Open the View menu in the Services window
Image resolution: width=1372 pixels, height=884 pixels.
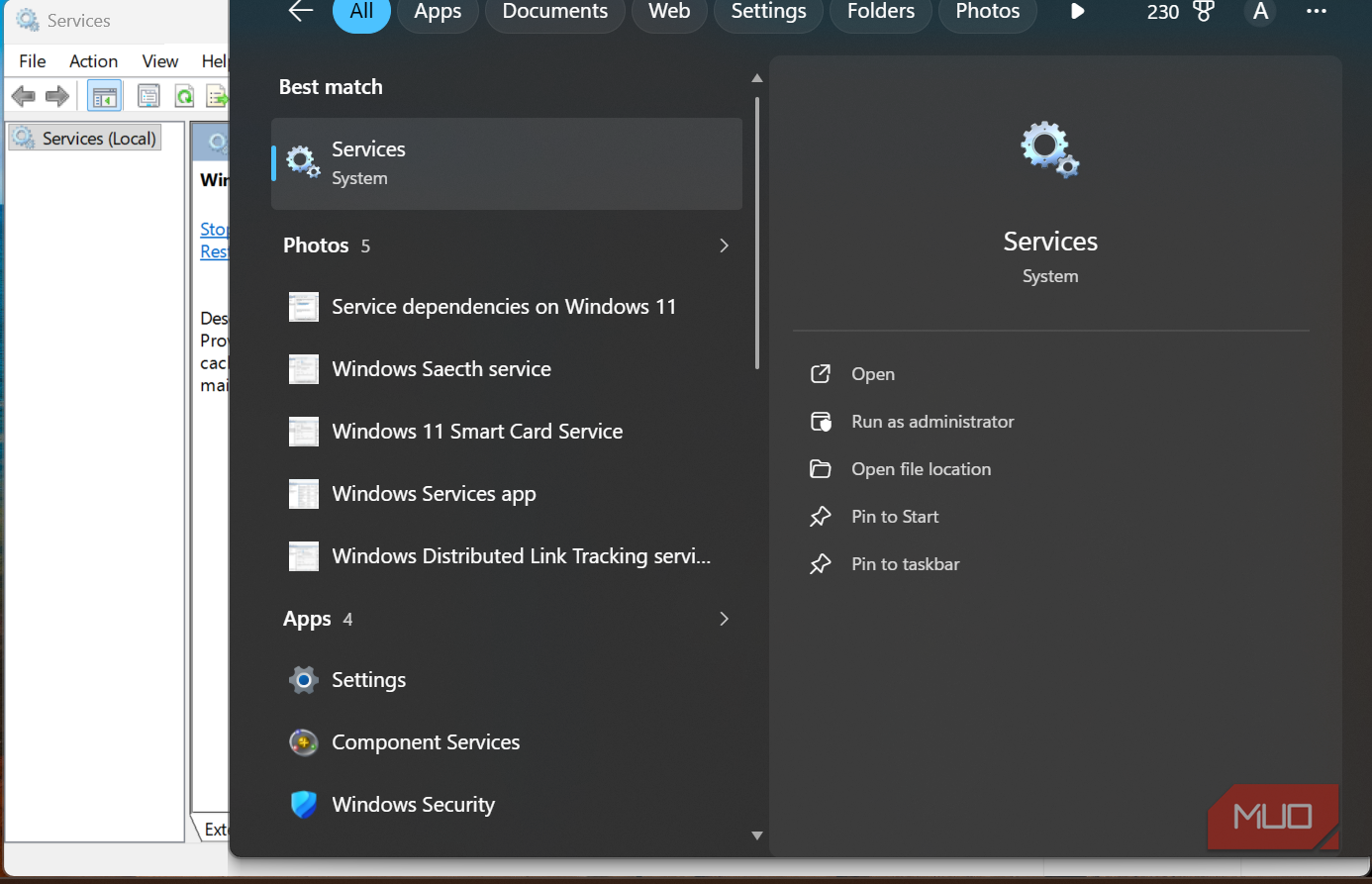point(160,61)
